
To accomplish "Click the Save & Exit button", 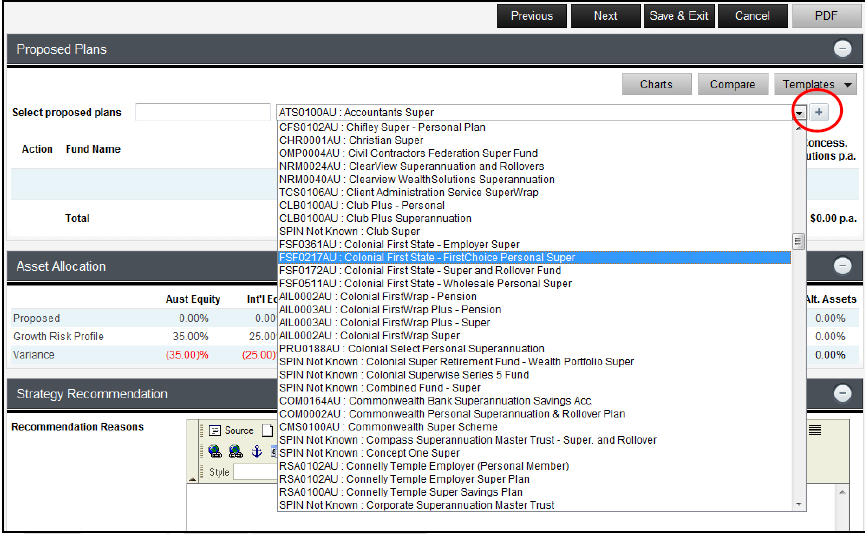I will coord(678,16).
